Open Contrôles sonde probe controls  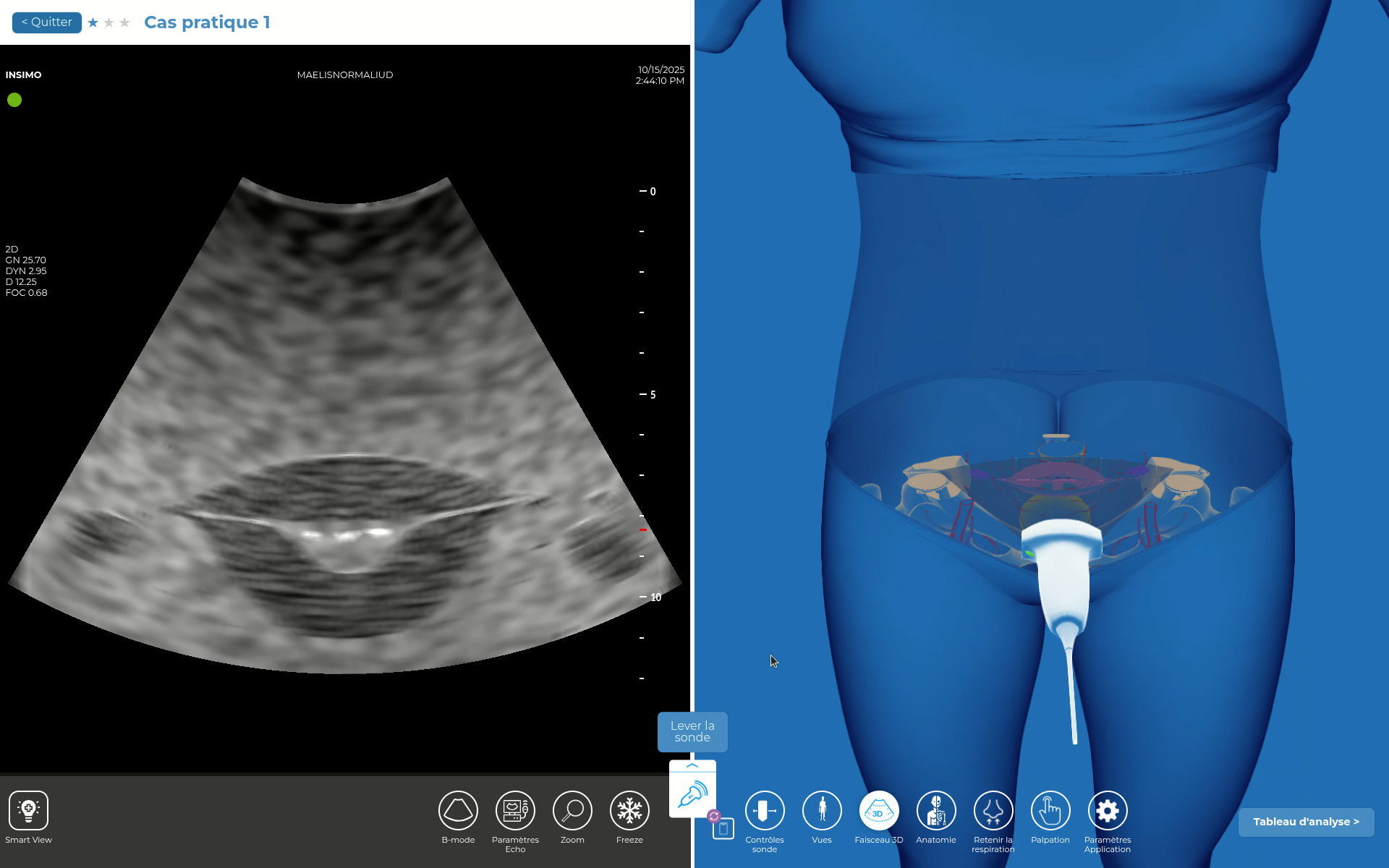[x=765, y=811]
